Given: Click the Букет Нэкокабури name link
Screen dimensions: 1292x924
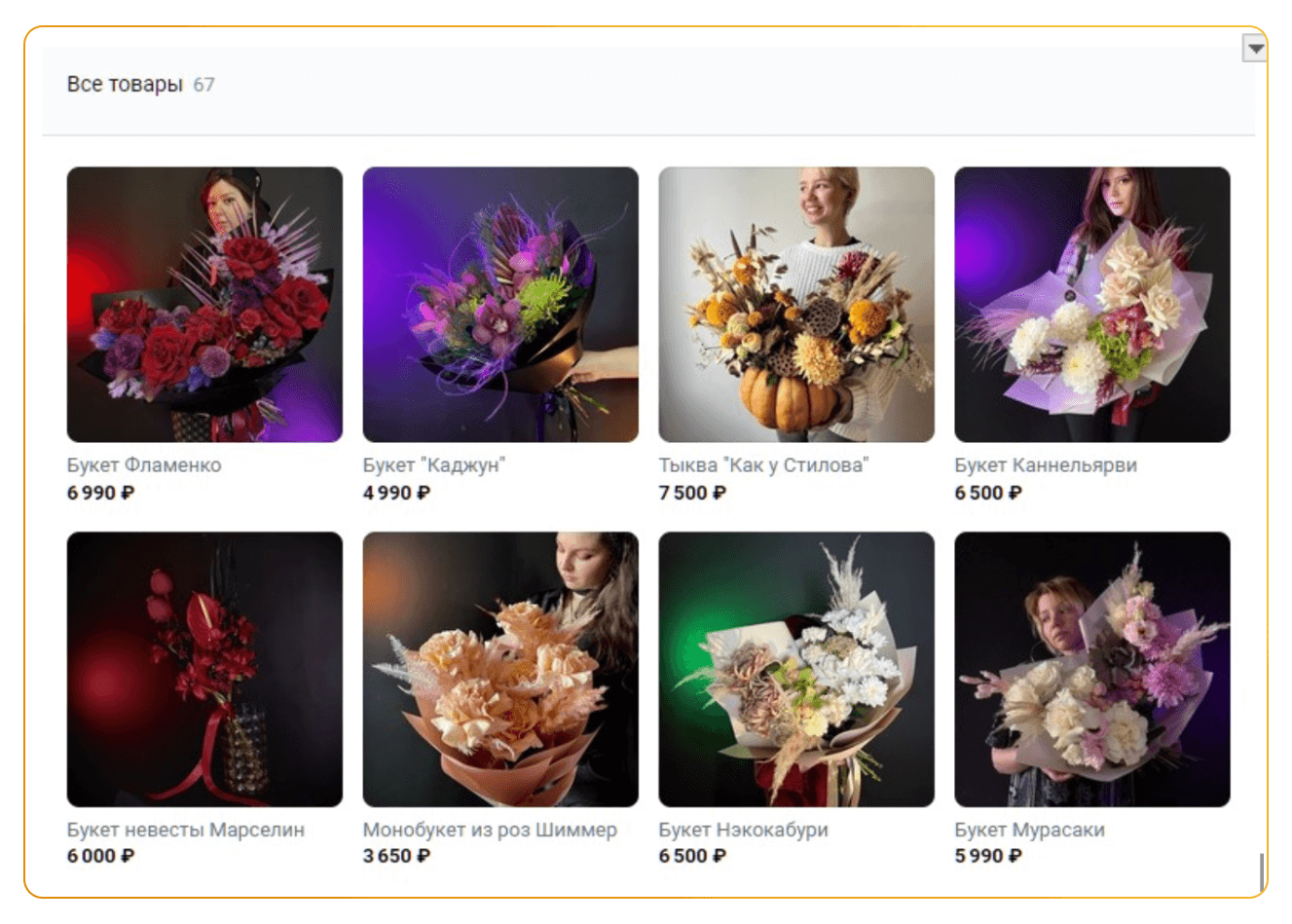Looking at the screenshot, I should [744, 830].
